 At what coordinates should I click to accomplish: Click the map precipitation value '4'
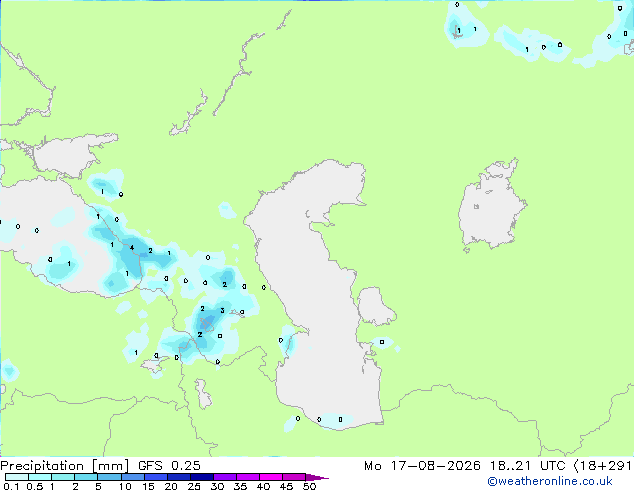[x=132, y=247]
